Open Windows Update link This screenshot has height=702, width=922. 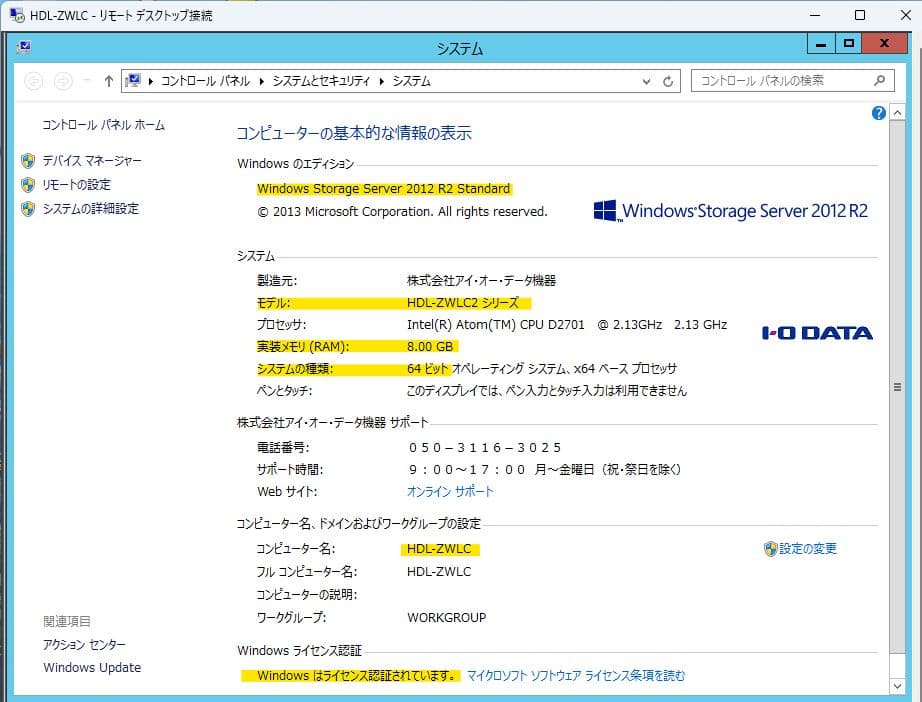92,667
